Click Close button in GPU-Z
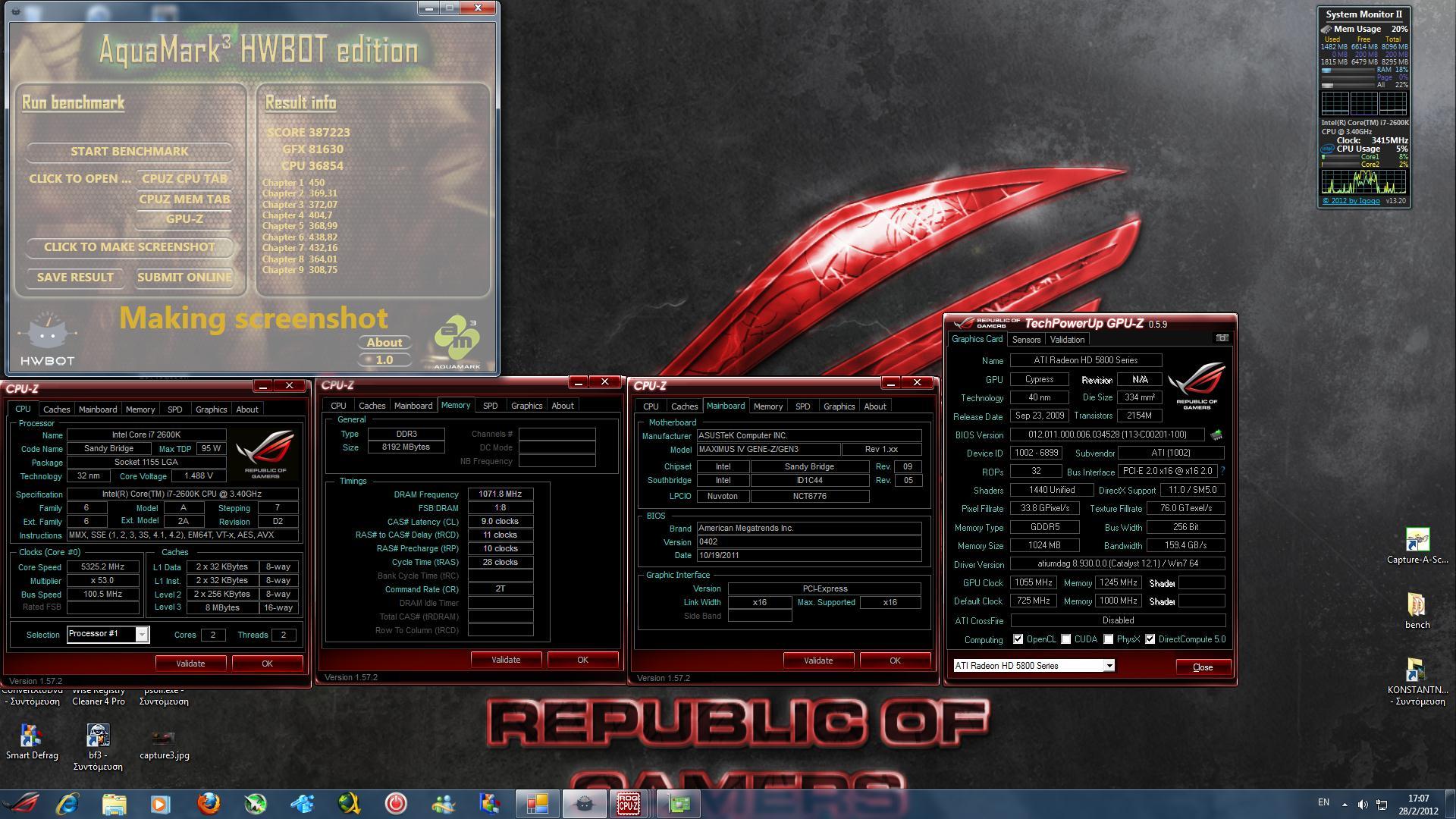This screenshot has width=1456, height=819. pyautogui.click(x=1203, y=667)
